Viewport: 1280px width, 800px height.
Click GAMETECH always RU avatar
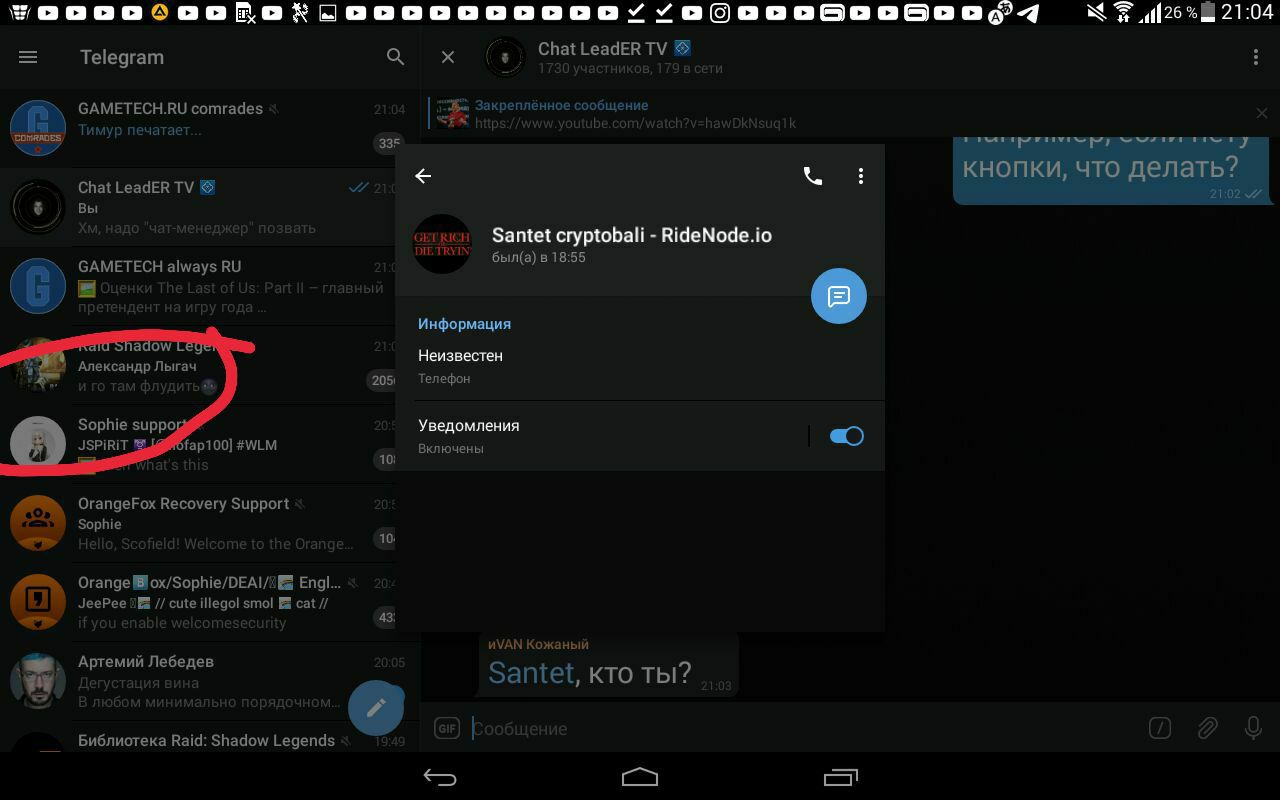tap(38, 286)
